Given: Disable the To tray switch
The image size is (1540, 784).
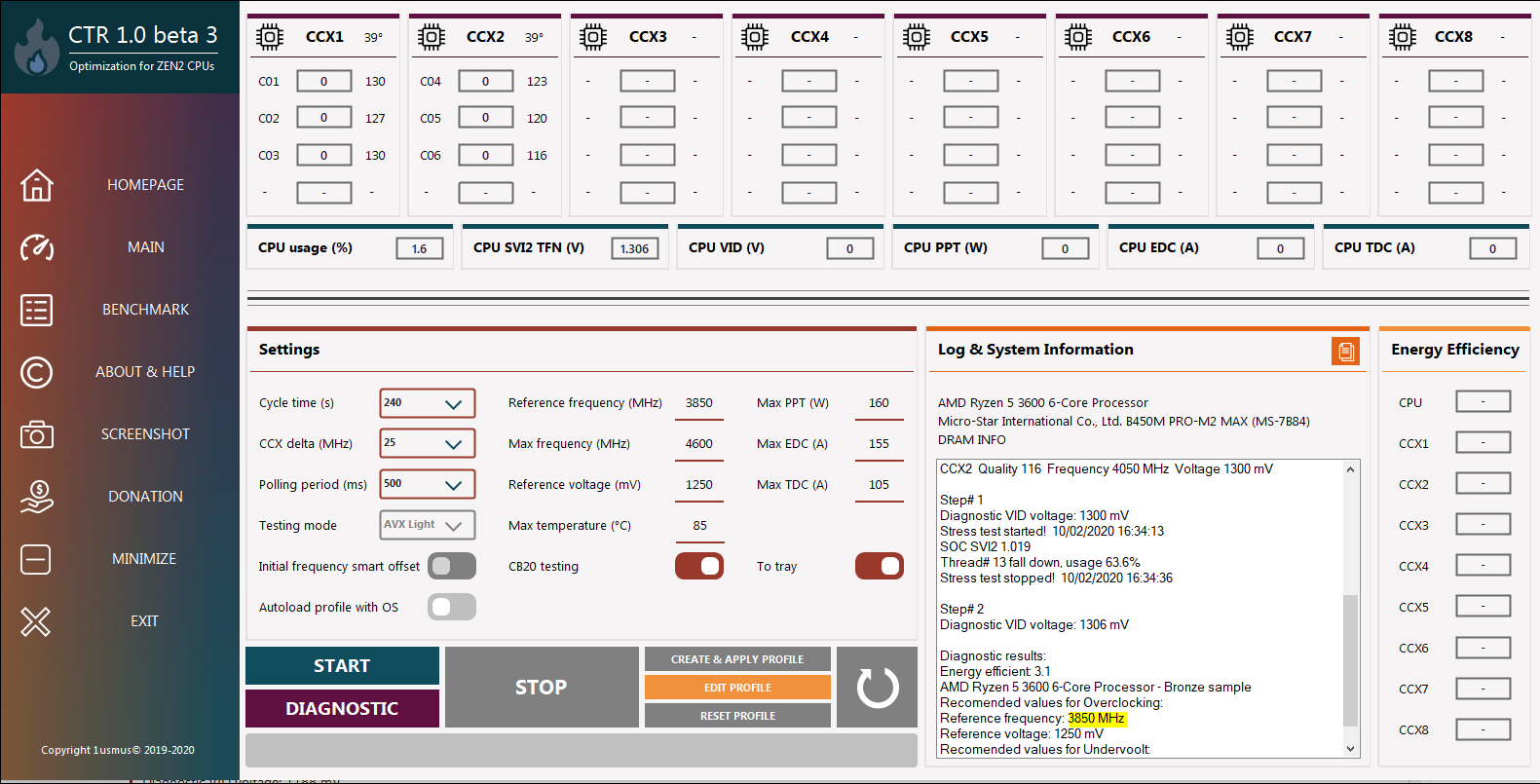Looking at the screenshot, I should (x=880, y=566).
